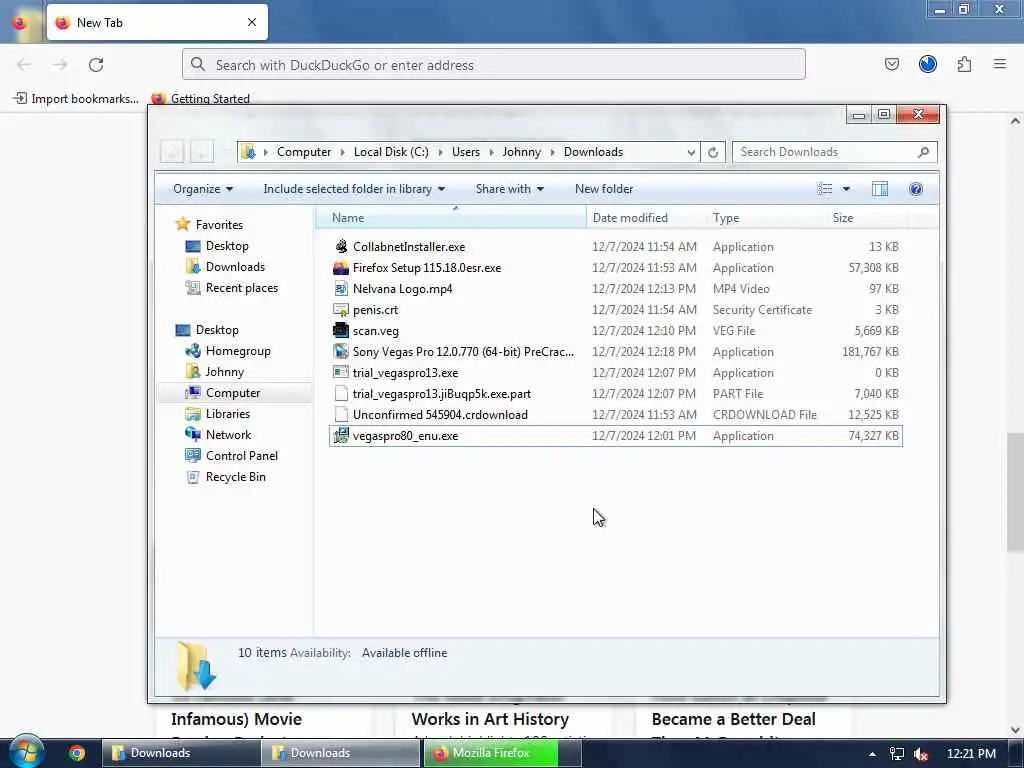Click the Firefox page vertical scrollbar thumb
The image size is (1024, 768).
(1015, 492)
